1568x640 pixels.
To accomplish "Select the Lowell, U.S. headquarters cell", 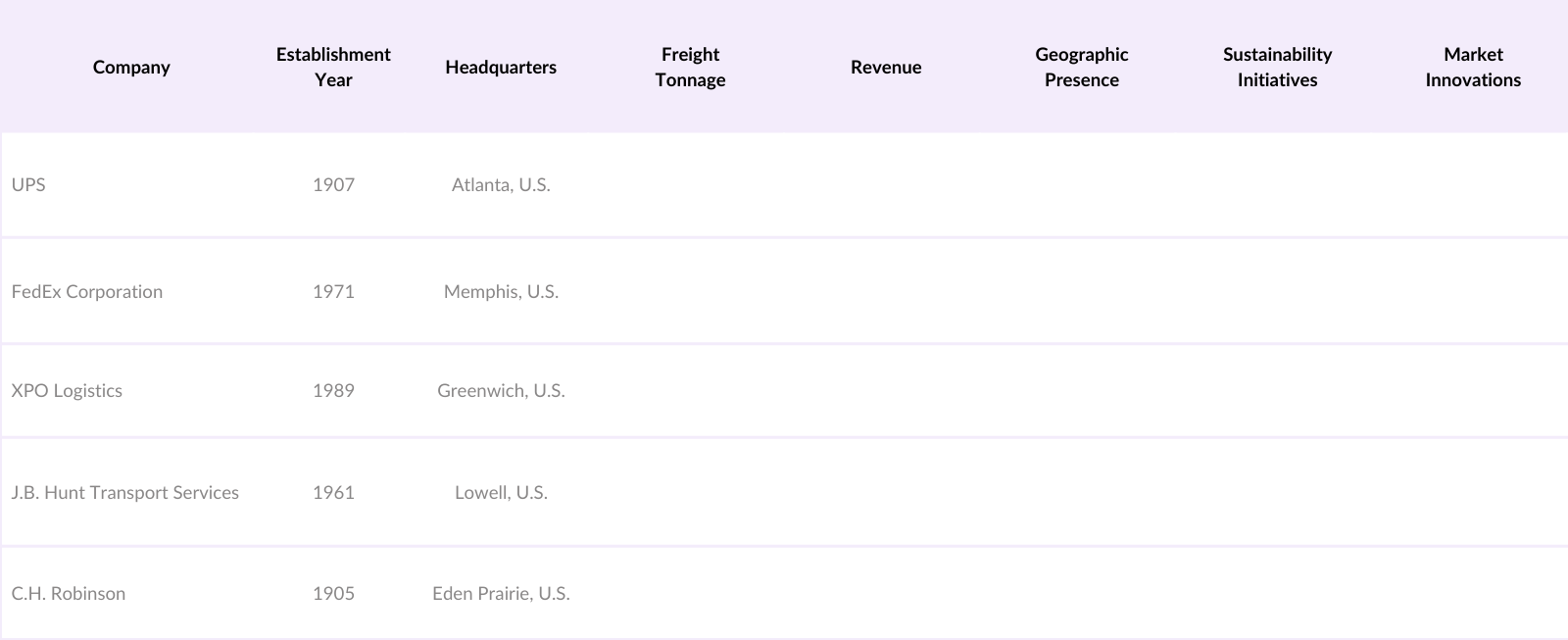I will pos(501,492).
